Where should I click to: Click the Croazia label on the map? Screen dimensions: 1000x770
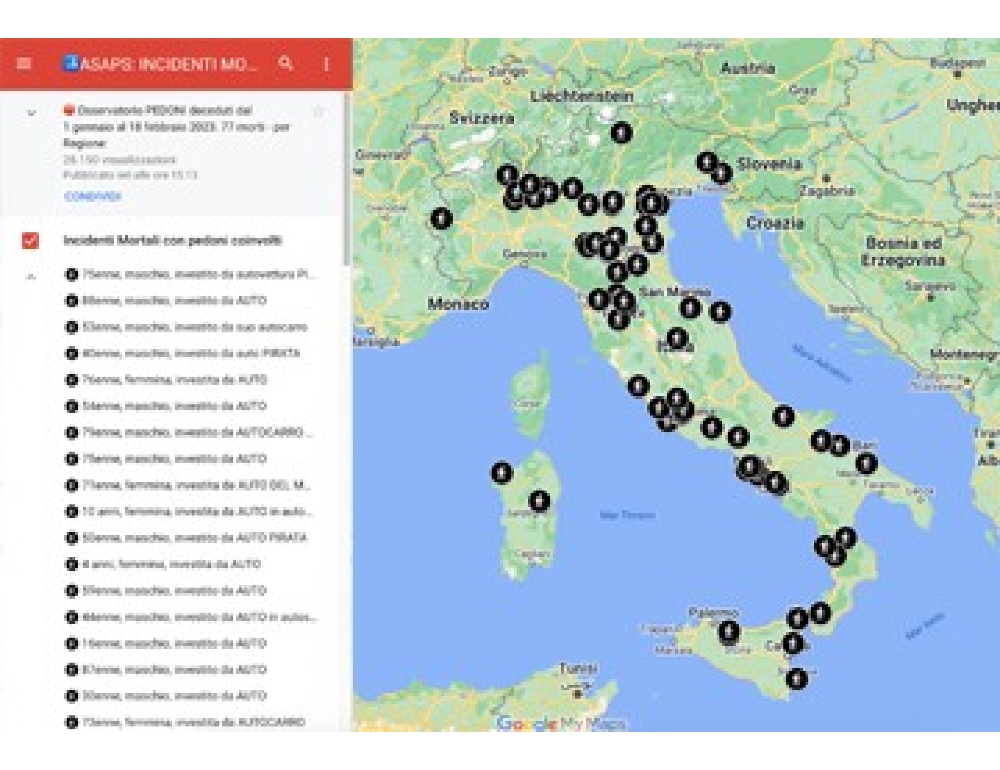pyautogui.click(x=775, y=223)
